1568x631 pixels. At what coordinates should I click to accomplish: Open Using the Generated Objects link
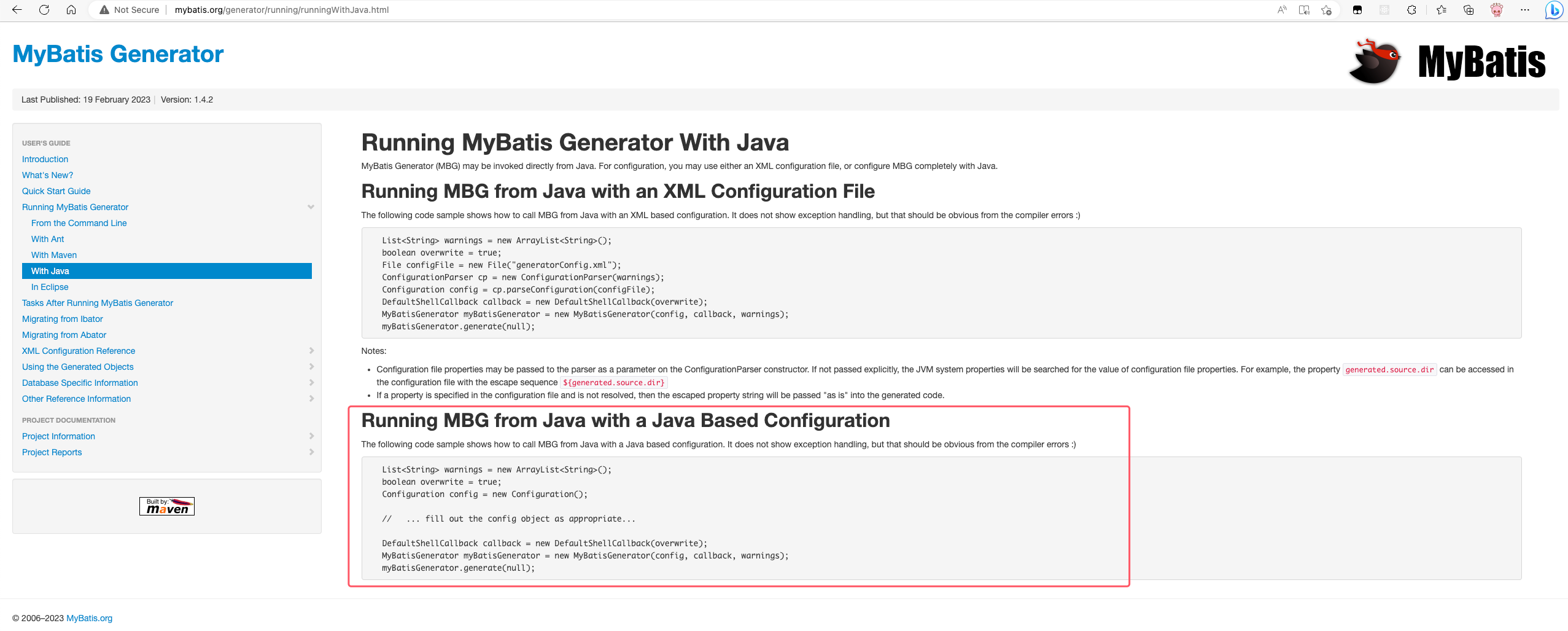77,367
